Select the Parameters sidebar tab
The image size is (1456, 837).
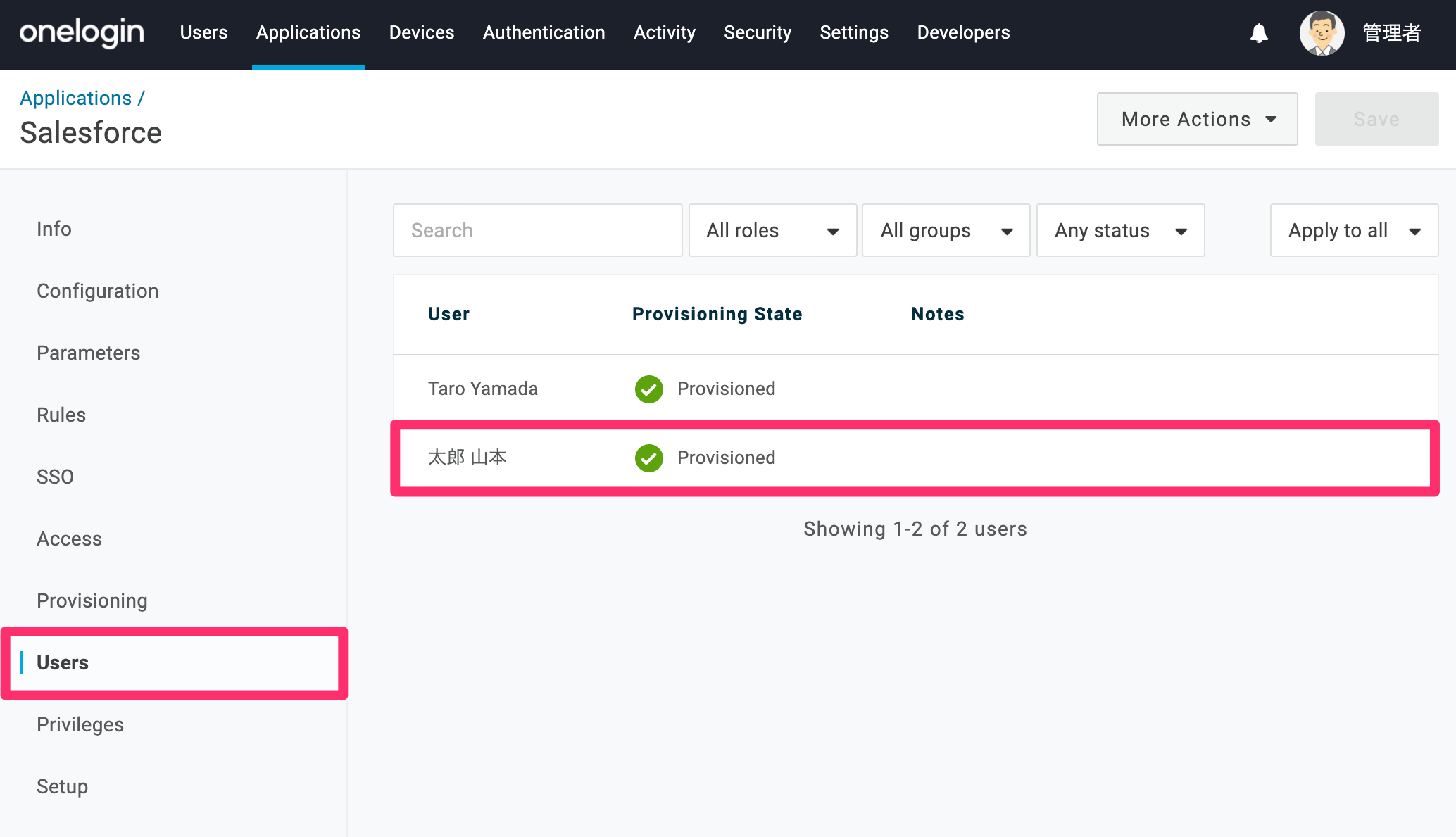(x=89, y=353)
